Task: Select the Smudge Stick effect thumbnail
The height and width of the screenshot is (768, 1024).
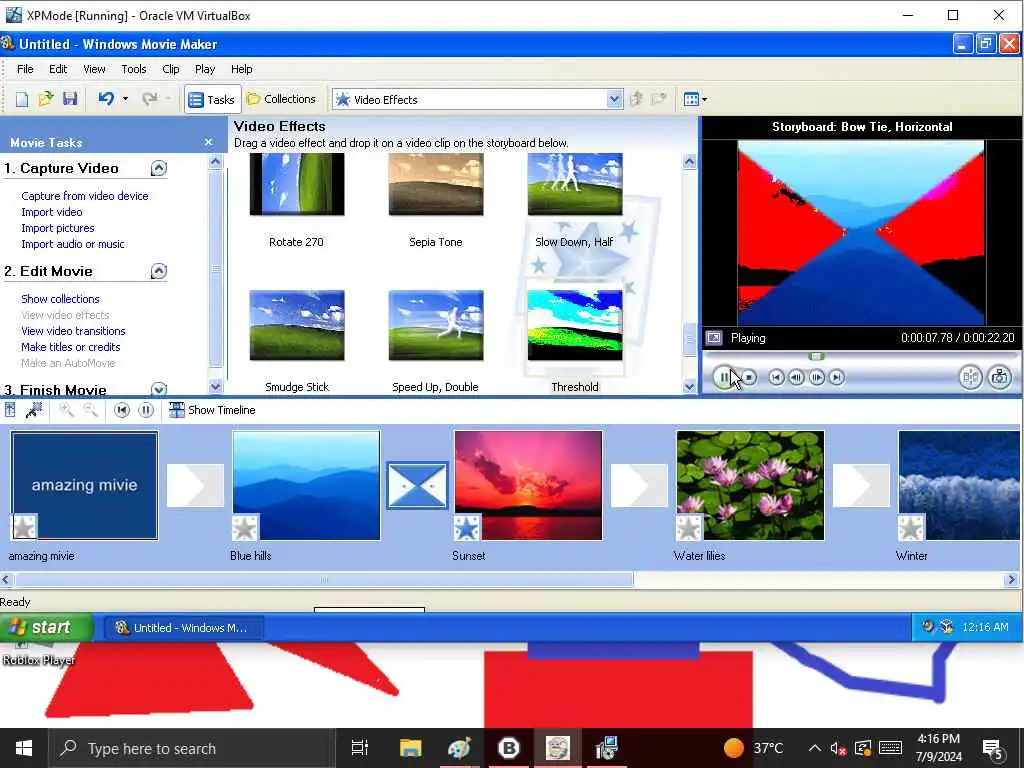Action: tap(297, 325)
